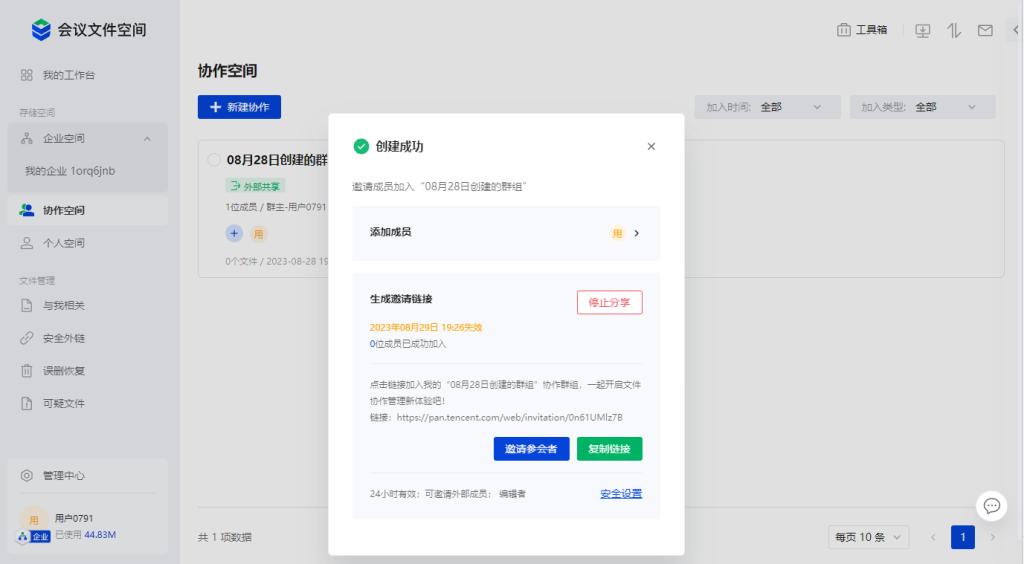Select page 1 in pagination

tap(963, 537)
